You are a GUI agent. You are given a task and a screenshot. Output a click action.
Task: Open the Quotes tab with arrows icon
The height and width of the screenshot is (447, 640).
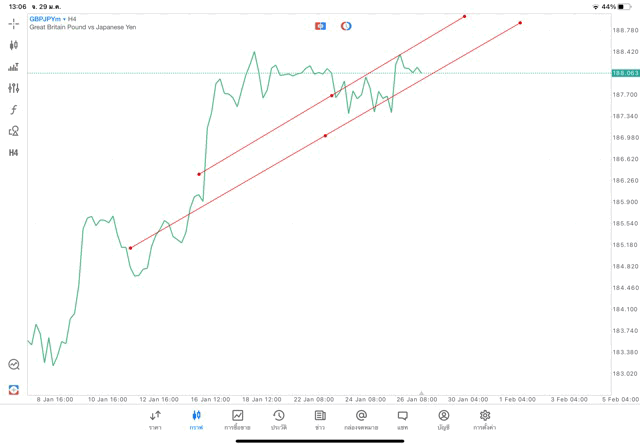pyautogui.click(x=155, y=420)
